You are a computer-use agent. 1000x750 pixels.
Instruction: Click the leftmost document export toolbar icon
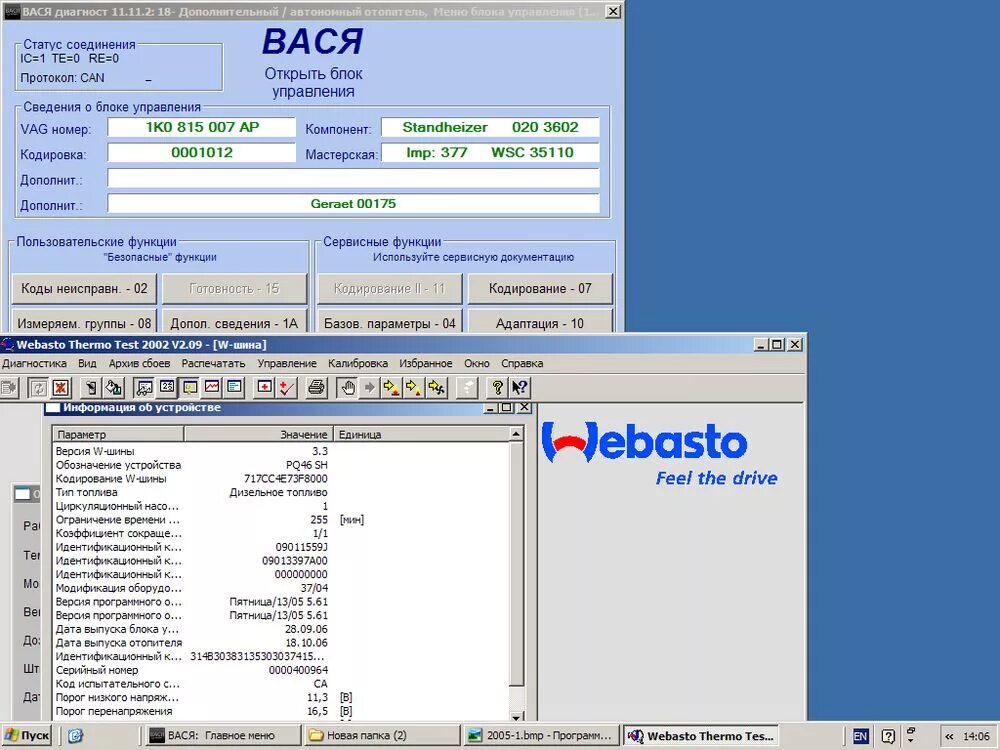(x=8, y=387)
